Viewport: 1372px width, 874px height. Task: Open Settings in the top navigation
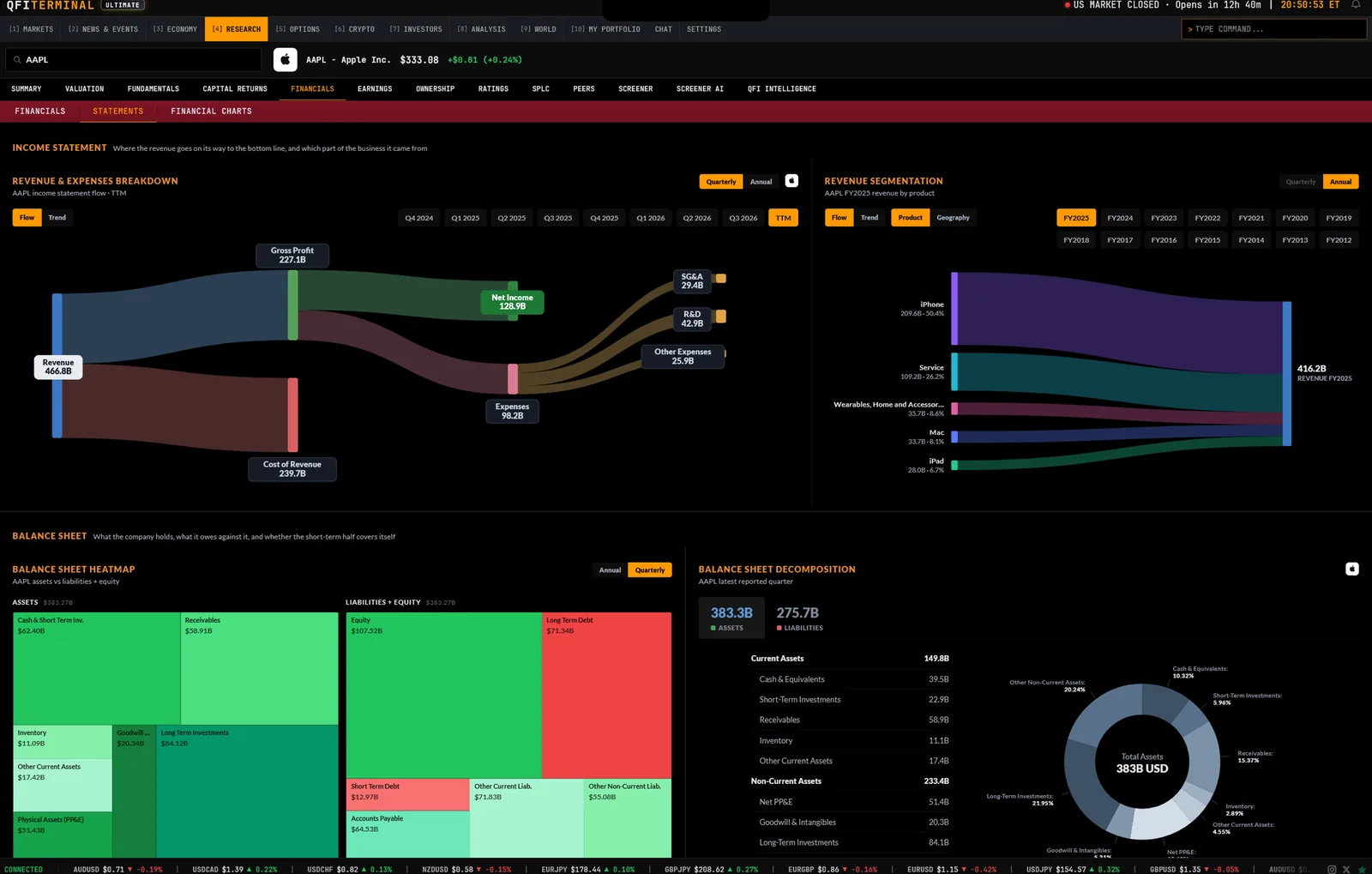tap(704, 29)
